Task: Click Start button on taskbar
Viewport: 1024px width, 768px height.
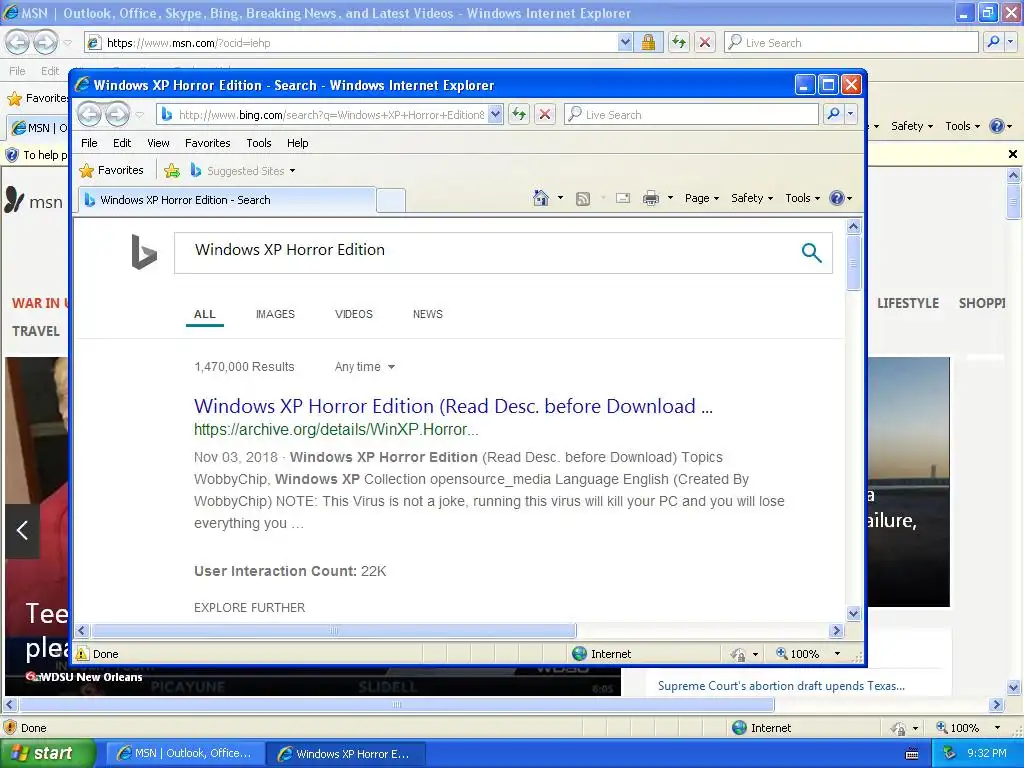Action: [47, 753]
